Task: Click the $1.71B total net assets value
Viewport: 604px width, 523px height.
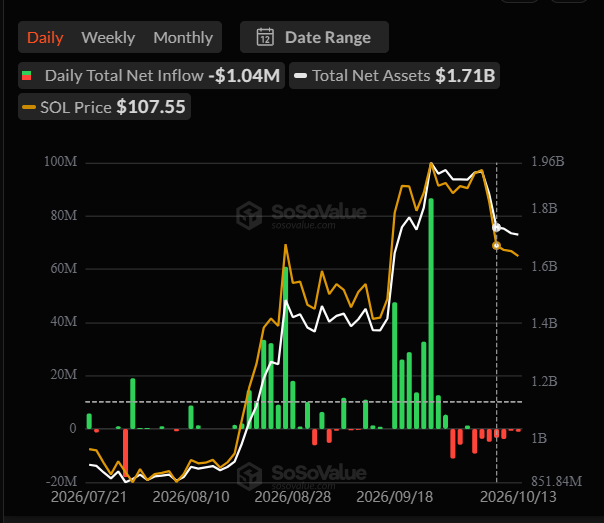Action: pos(465,75)
